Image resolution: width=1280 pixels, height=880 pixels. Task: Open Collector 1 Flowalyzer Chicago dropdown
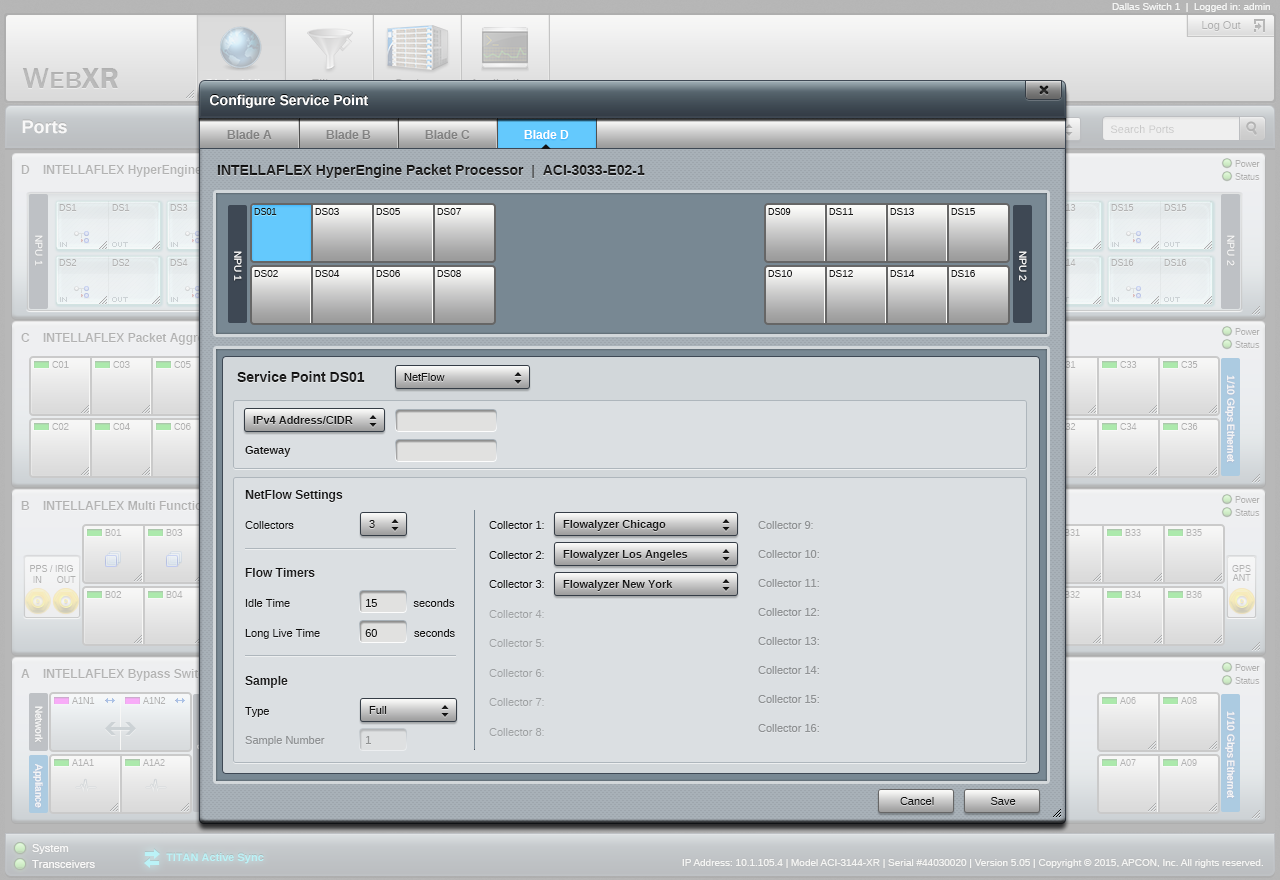coord(645,524)
